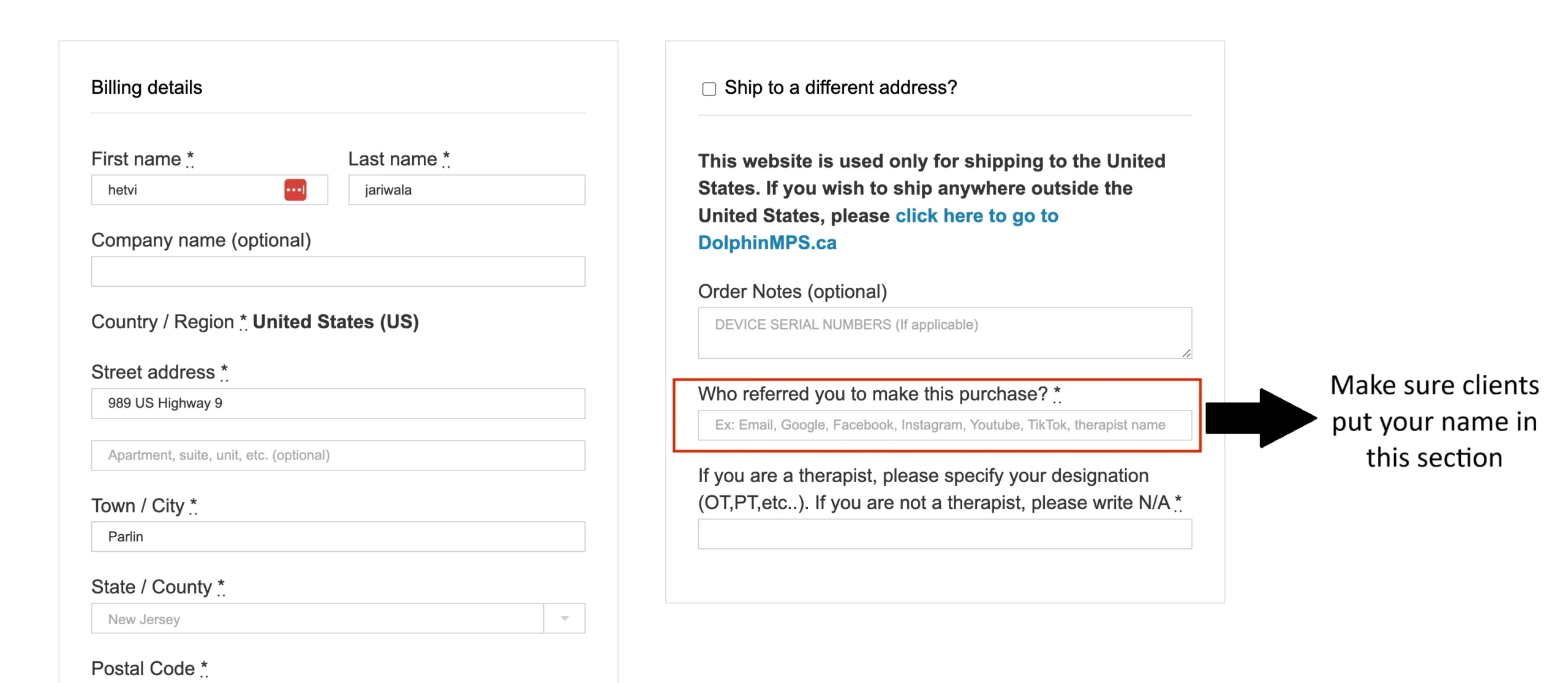Click the Order Notes resize handle
The image size is (1568, 683).
click(x=1186, y=353)
